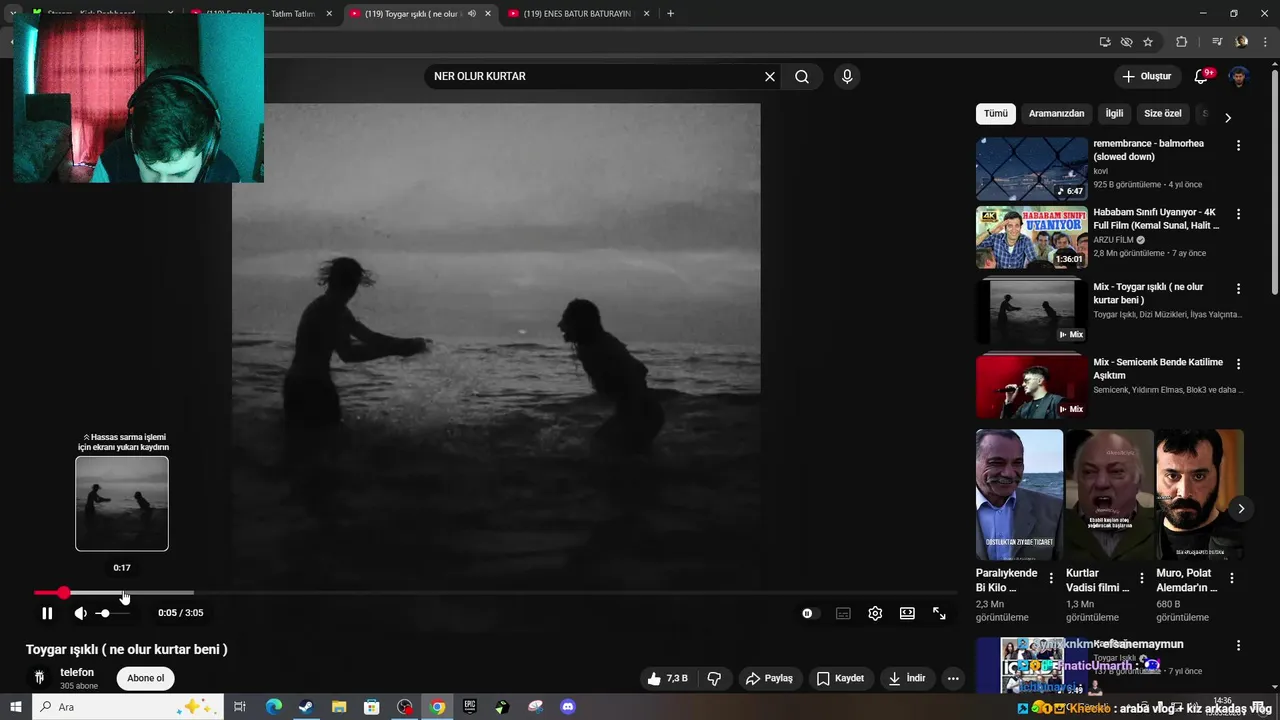Open the telefon channel avatar

tap(39, 678)
